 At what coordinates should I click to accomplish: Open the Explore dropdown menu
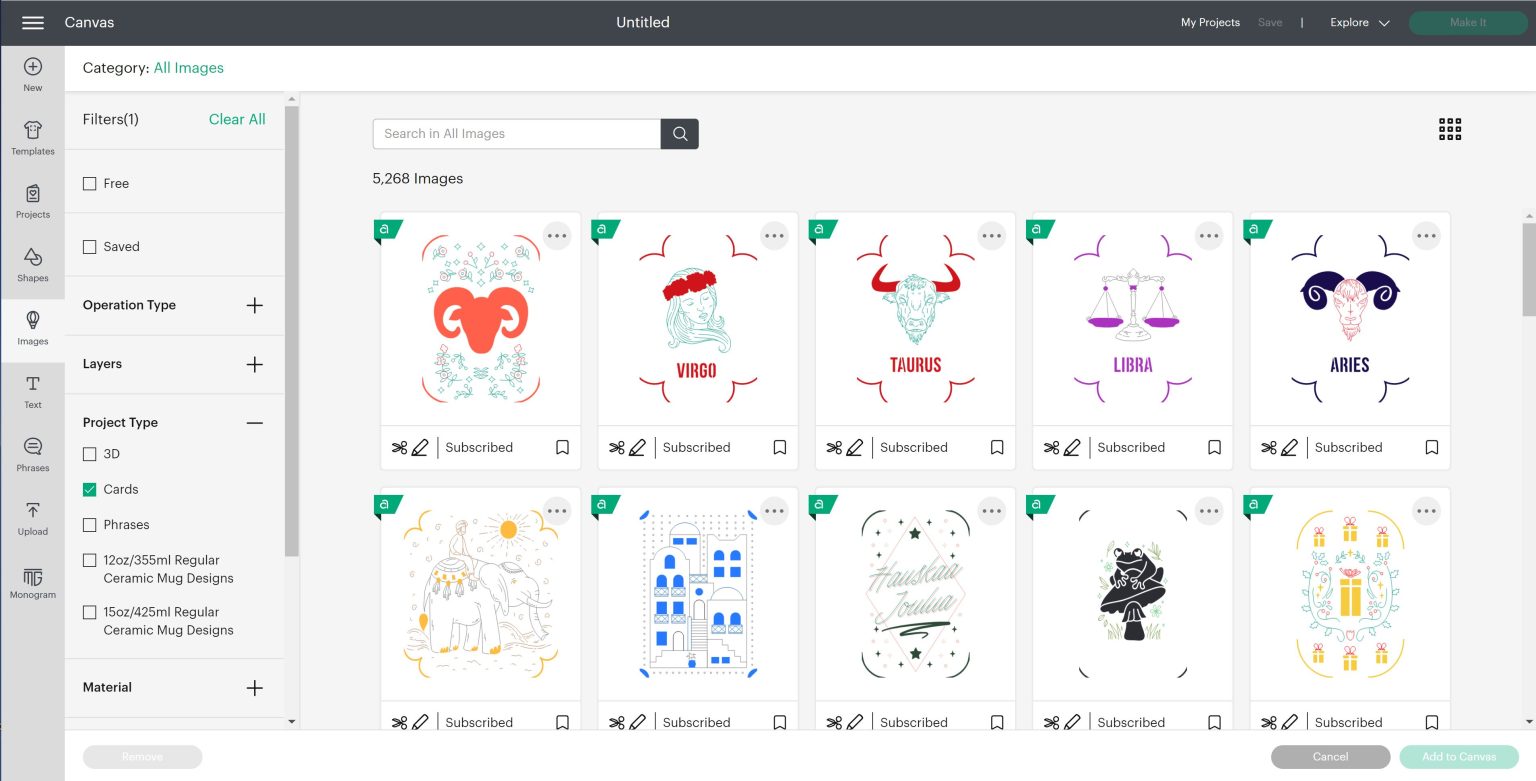pyautogui.click(x=1359, y=22)
